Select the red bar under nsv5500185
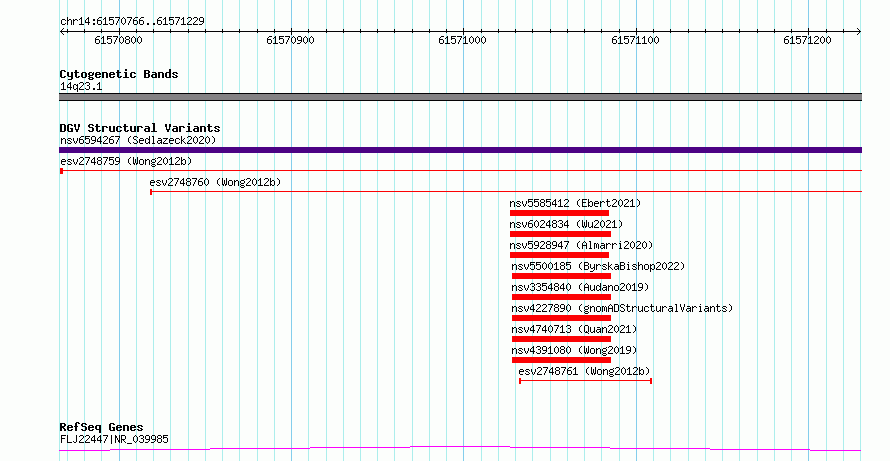890x461 pixels. [561, 276]
